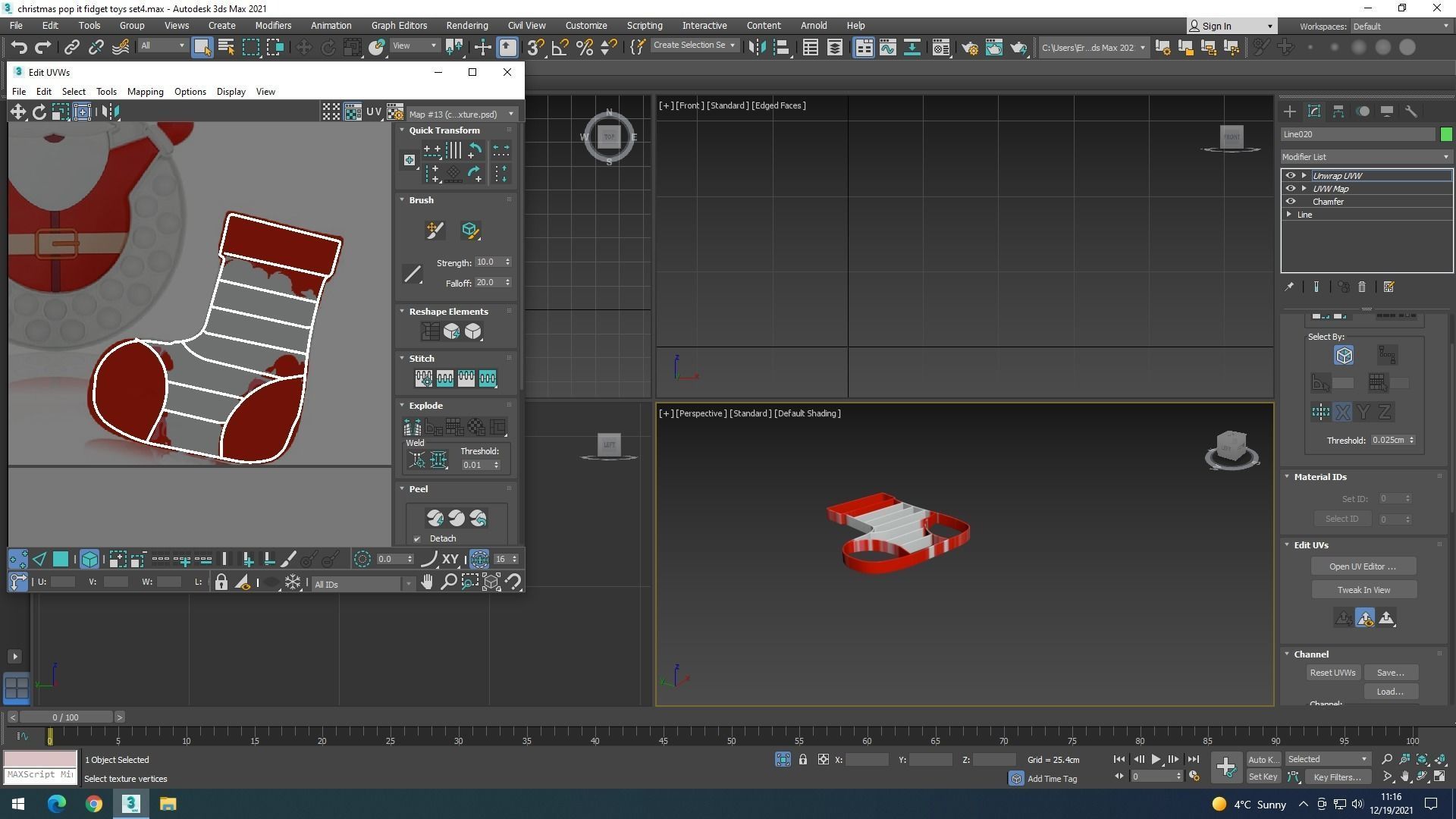Click the Rotate tool in Edit UVWs toolbar
The height and width of the screenshot is (819, 1456).
(x=39, y=112)
